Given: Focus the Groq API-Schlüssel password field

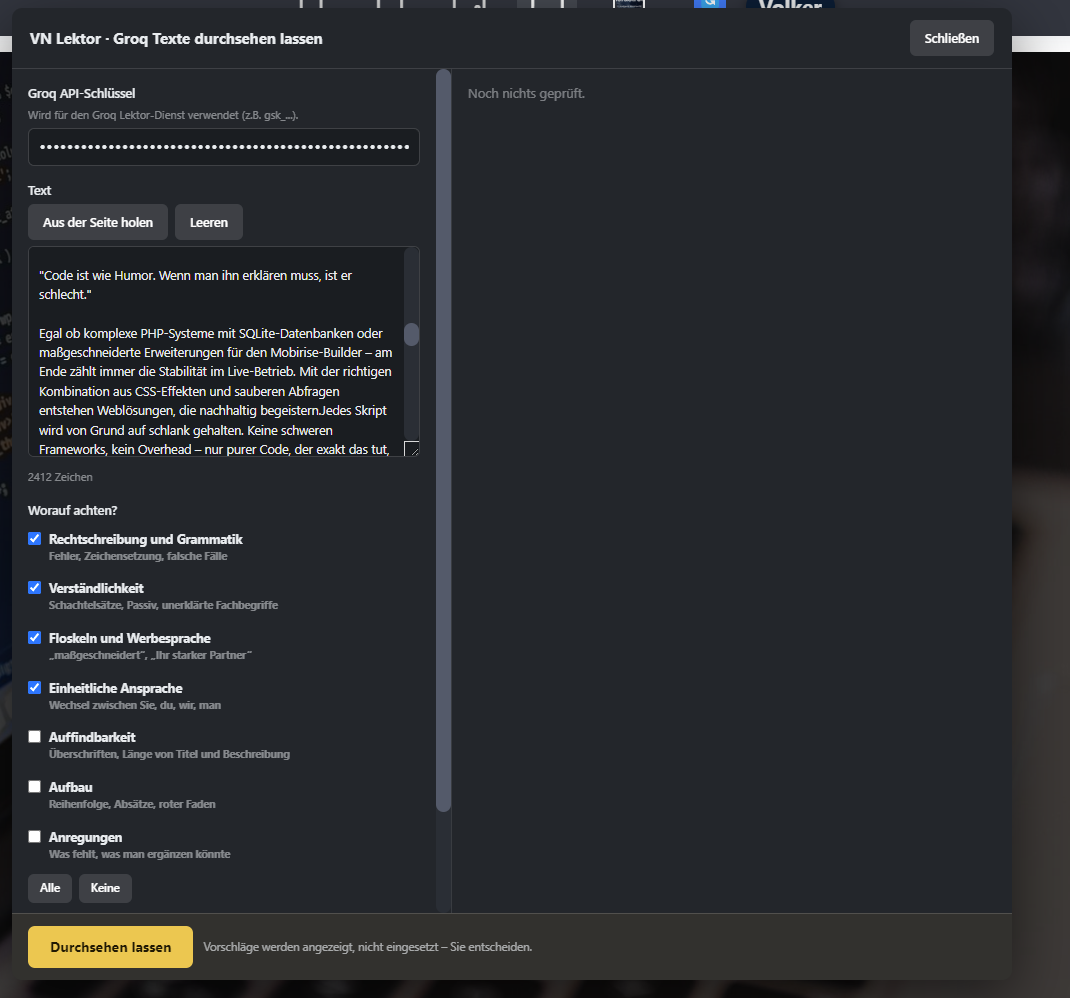Looking at the screenshot, I should click(223, 147).
